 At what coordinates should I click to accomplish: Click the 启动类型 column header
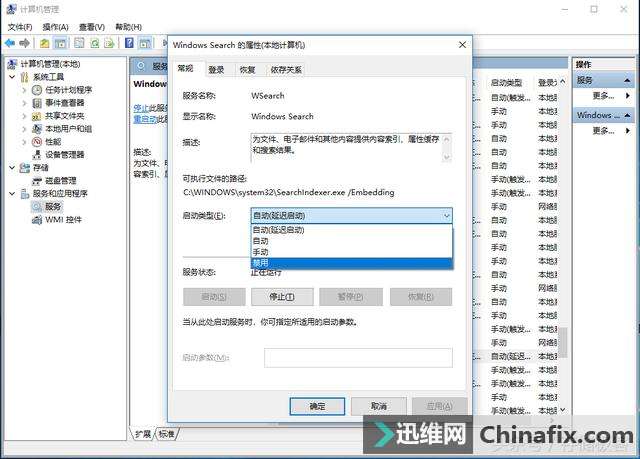pos(506,83)
